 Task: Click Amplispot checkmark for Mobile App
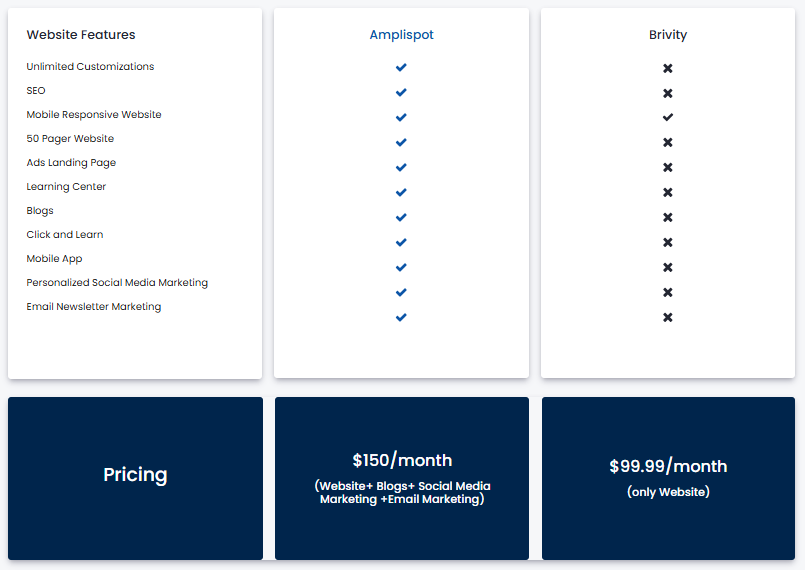pyautogui.click(x=401, y=267)
